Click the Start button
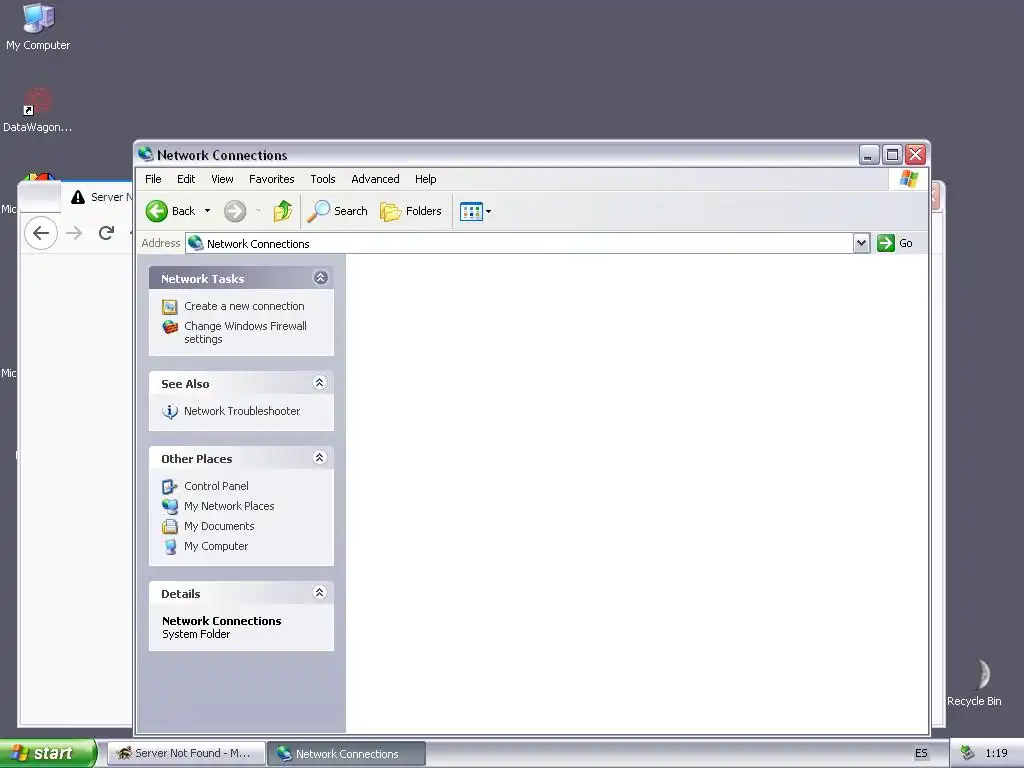The width and height of the screenshot is (1024, 768). tap(48, 753)
